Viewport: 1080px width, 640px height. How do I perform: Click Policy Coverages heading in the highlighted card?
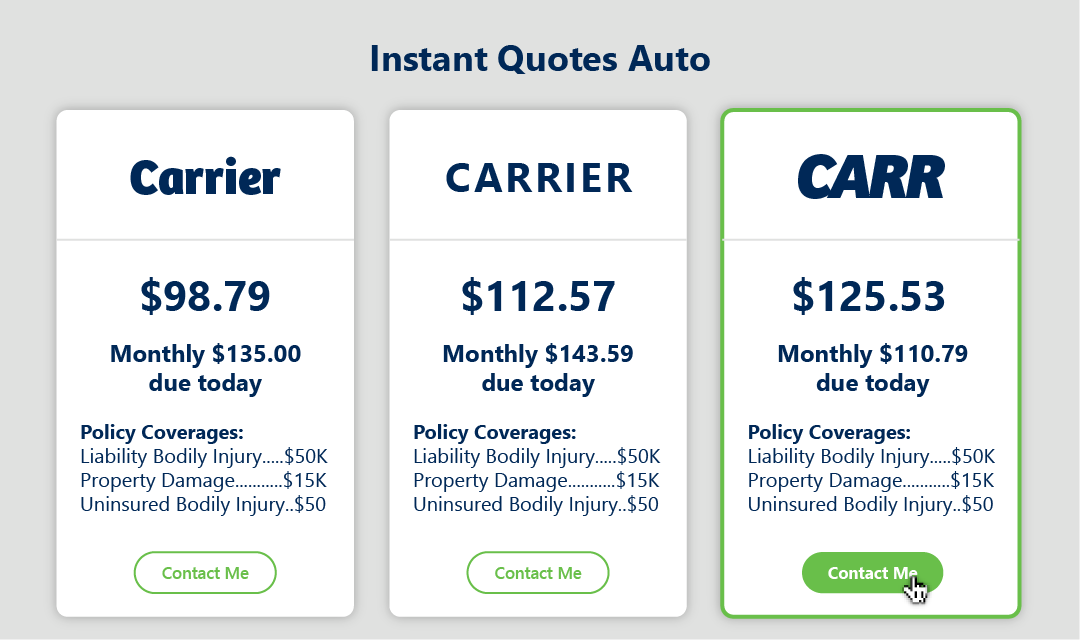point(829,433)
